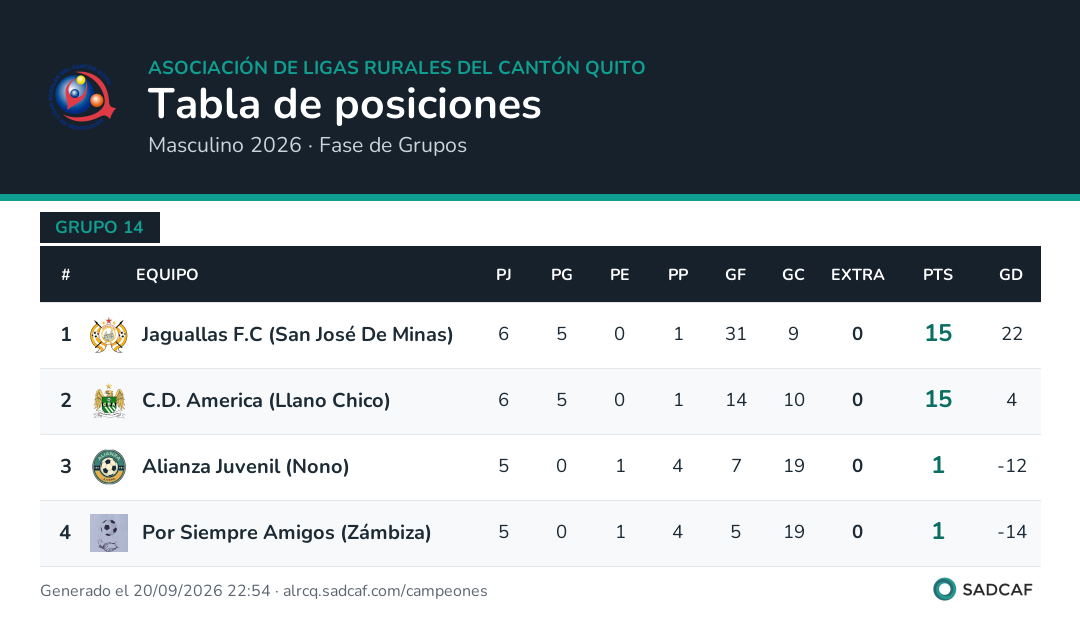Open Jaguallas F.C (San José De Minas) team name

tap(298, 335)
